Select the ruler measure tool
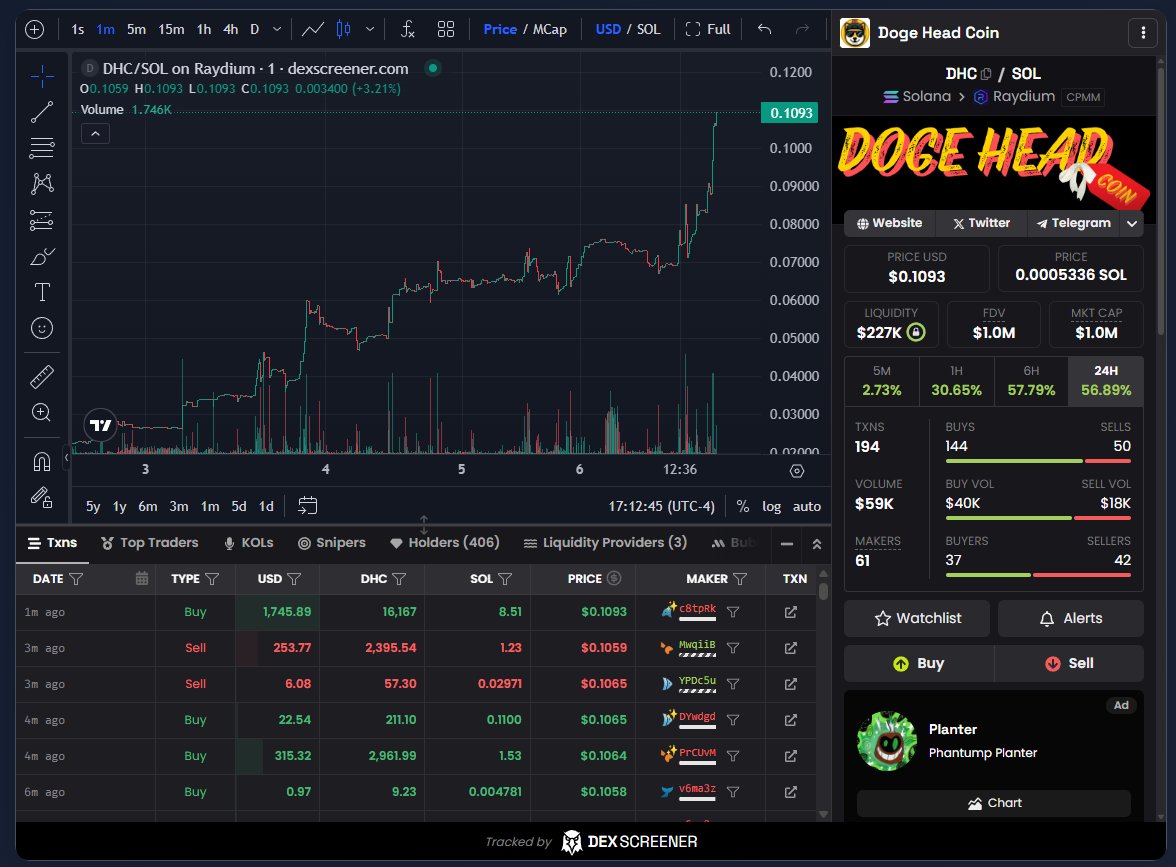The height and width of the screenshot is (867, 1176). 42,376
